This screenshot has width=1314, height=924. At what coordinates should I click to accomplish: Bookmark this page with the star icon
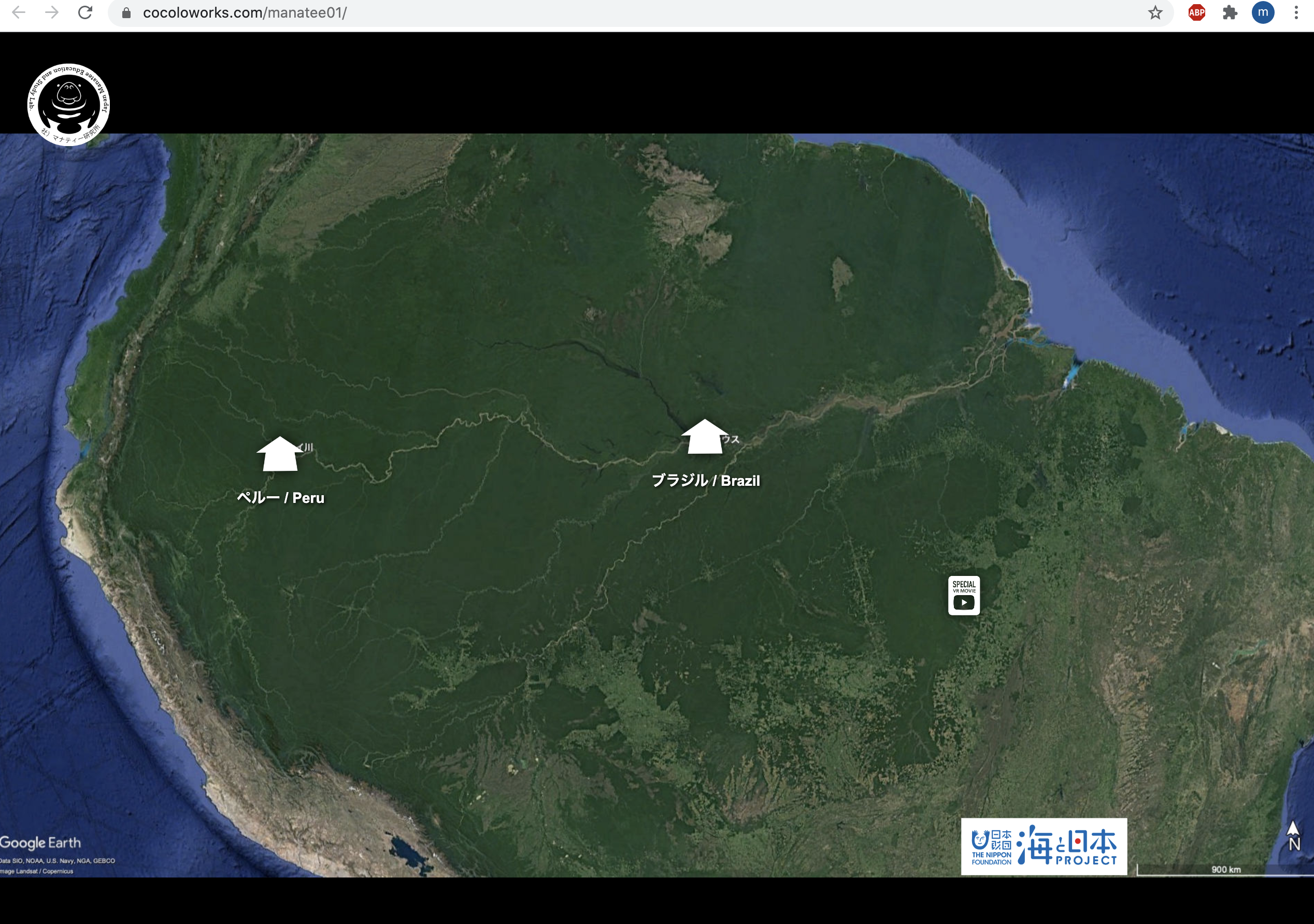coord(1155,12)
